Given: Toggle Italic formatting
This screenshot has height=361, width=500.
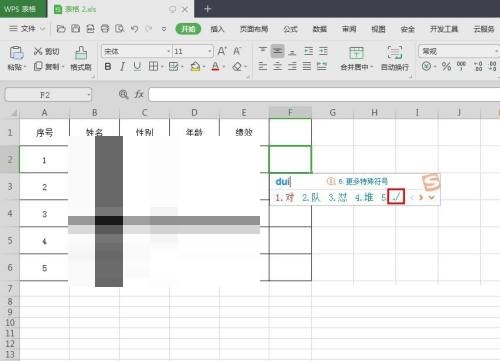Looking at the screenshot, I should (122, 66).
